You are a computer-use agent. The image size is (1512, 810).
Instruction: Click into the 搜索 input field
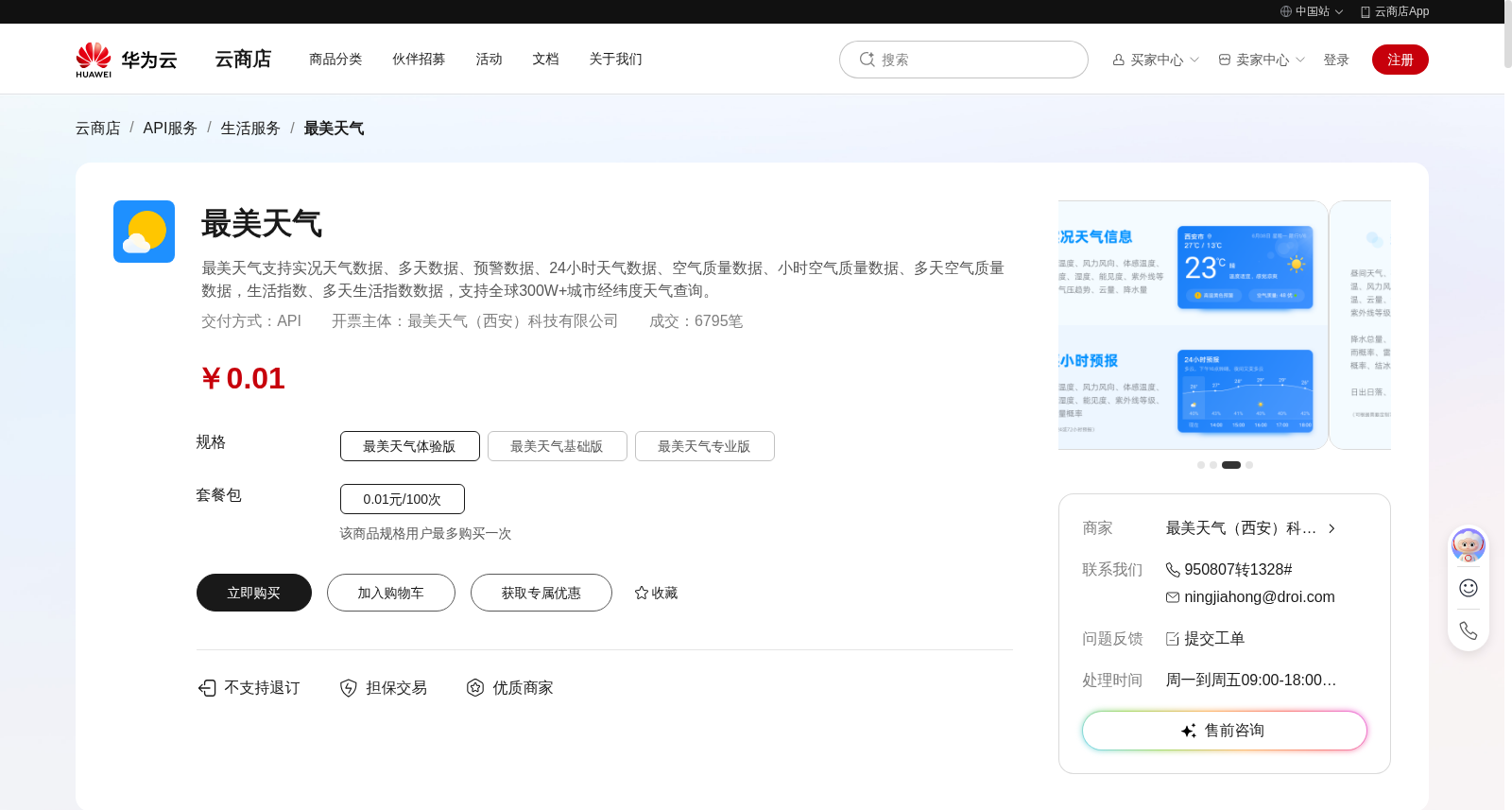[x=964, y=60]
